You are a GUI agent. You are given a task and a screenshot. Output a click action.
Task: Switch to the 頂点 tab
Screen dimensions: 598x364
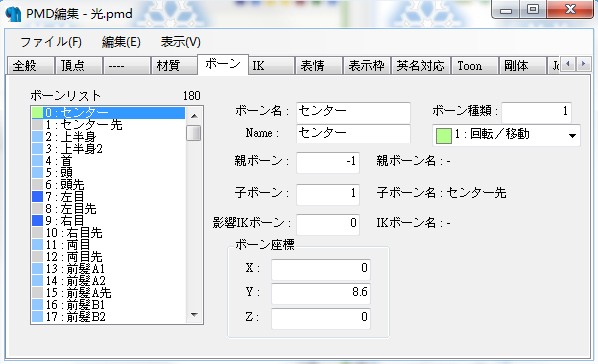point(79,66)
